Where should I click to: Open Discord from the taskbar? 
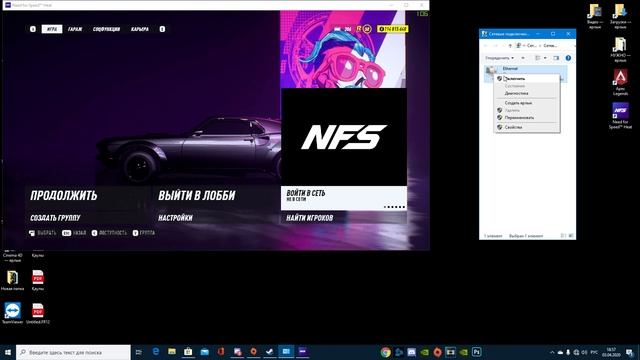point(411,352)
